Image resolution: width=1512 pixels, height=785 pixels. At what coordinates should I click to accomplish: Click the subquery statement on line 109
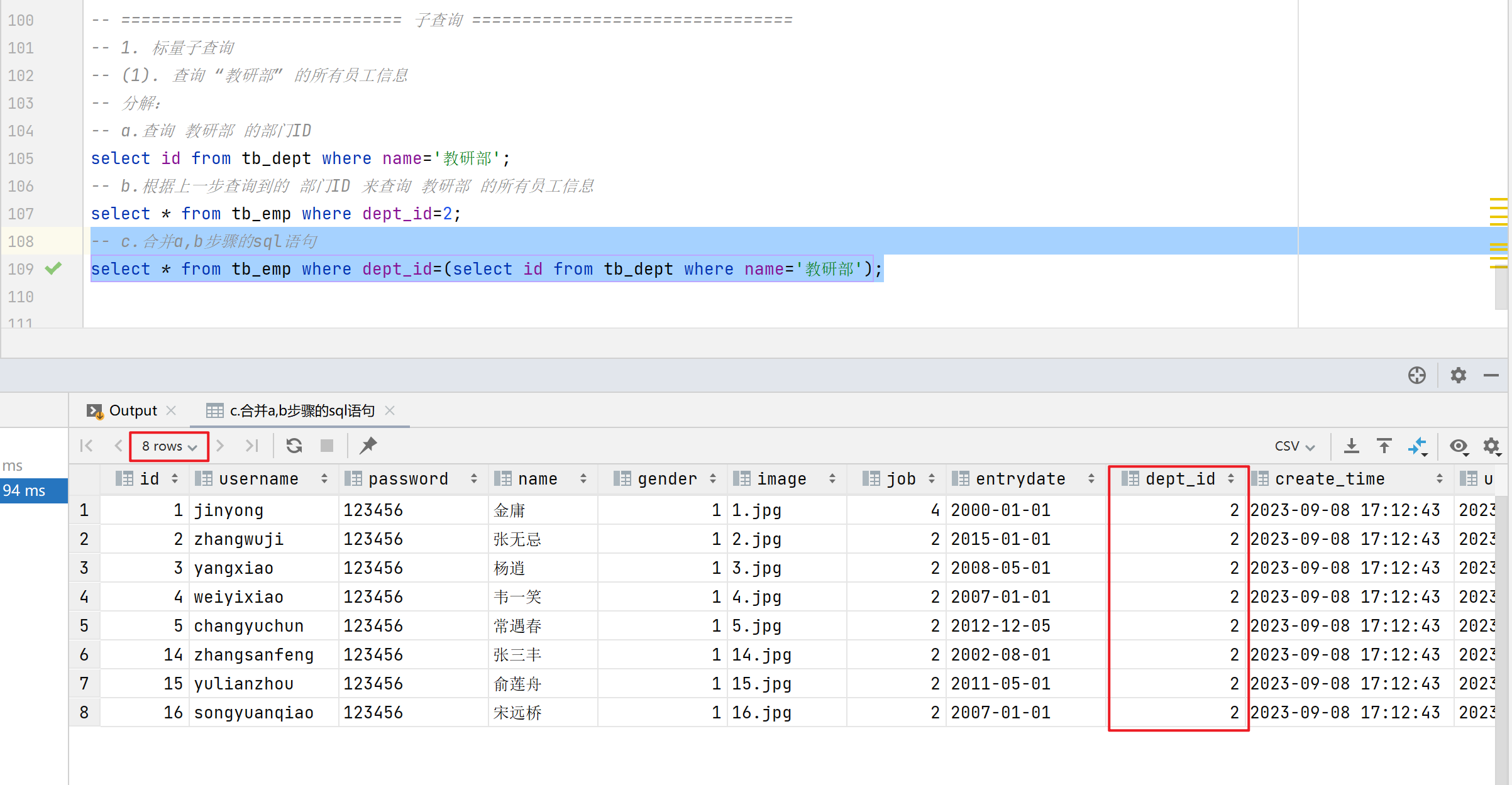coord(487,269)
